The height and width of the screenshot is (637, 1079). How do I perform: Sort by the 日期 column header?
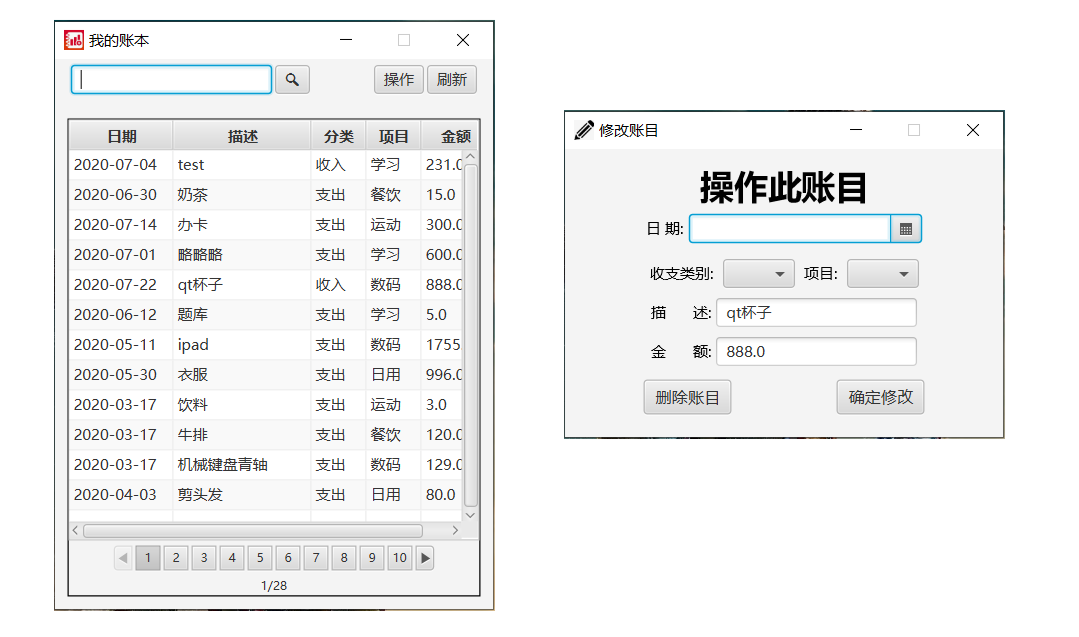[x=121, y=136]
